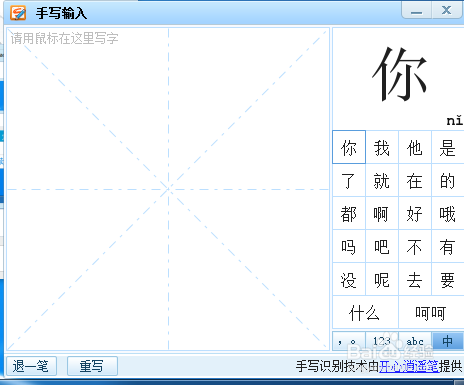The image size is (464, 385).
Task: Insert the character 哦
Action: pos(448,213)
